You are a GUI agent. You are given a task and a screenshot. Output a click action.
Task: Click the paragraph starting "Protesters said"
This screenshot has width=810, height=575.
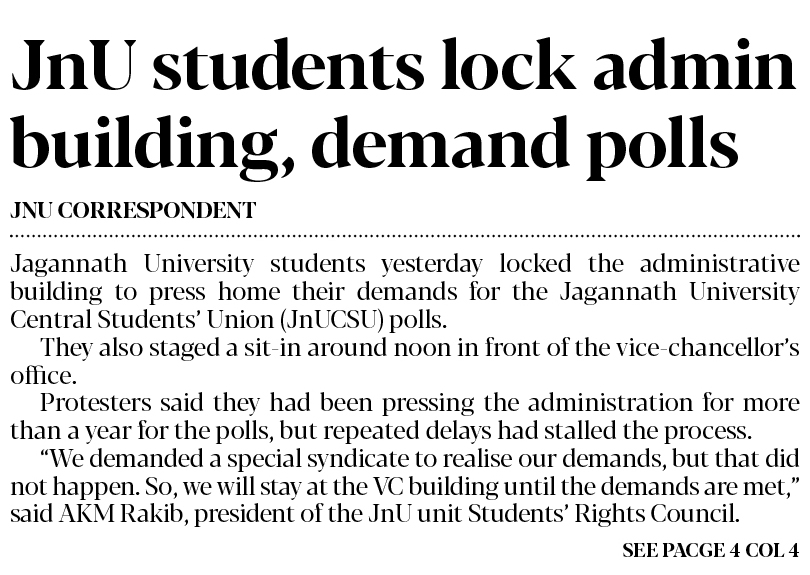click(420, 404)
